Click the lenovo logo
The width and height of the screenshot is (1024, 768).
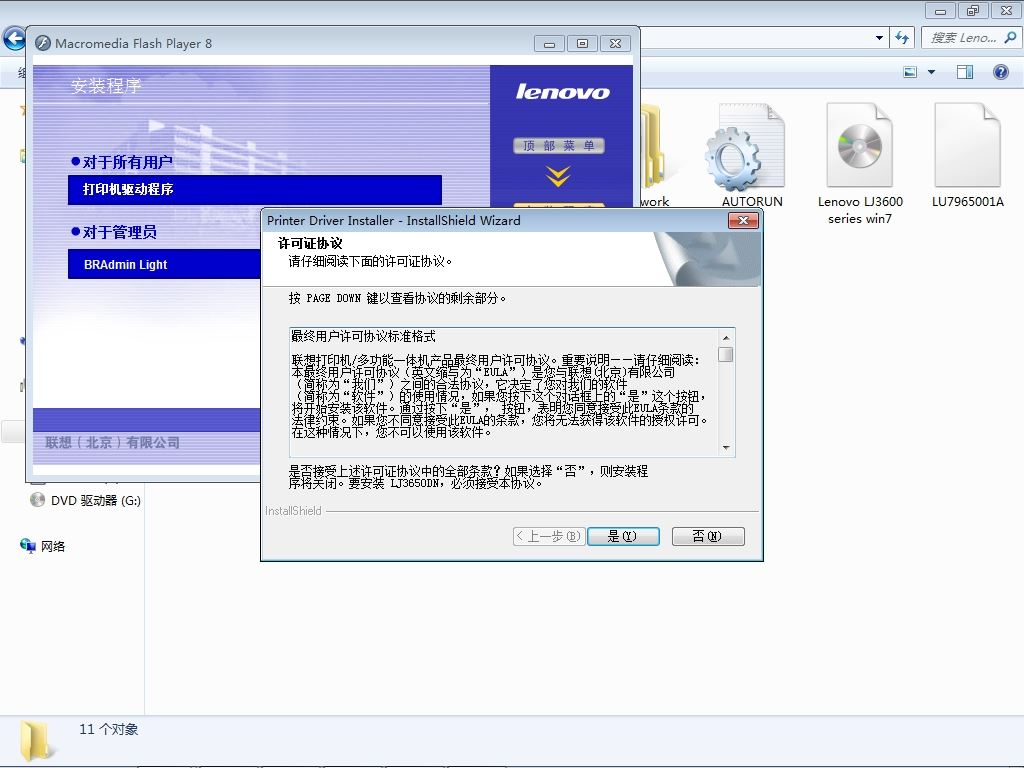coord(562,91)
